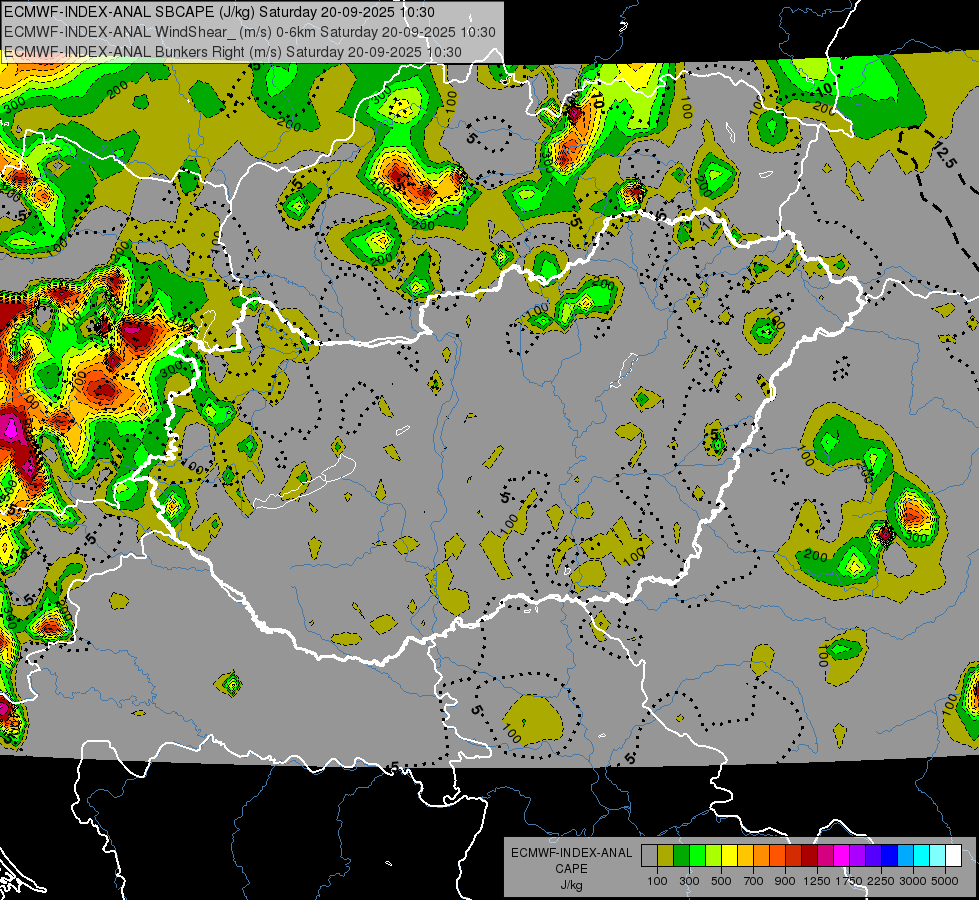Click the 12.5 dashed contour label

coord(944,154)
